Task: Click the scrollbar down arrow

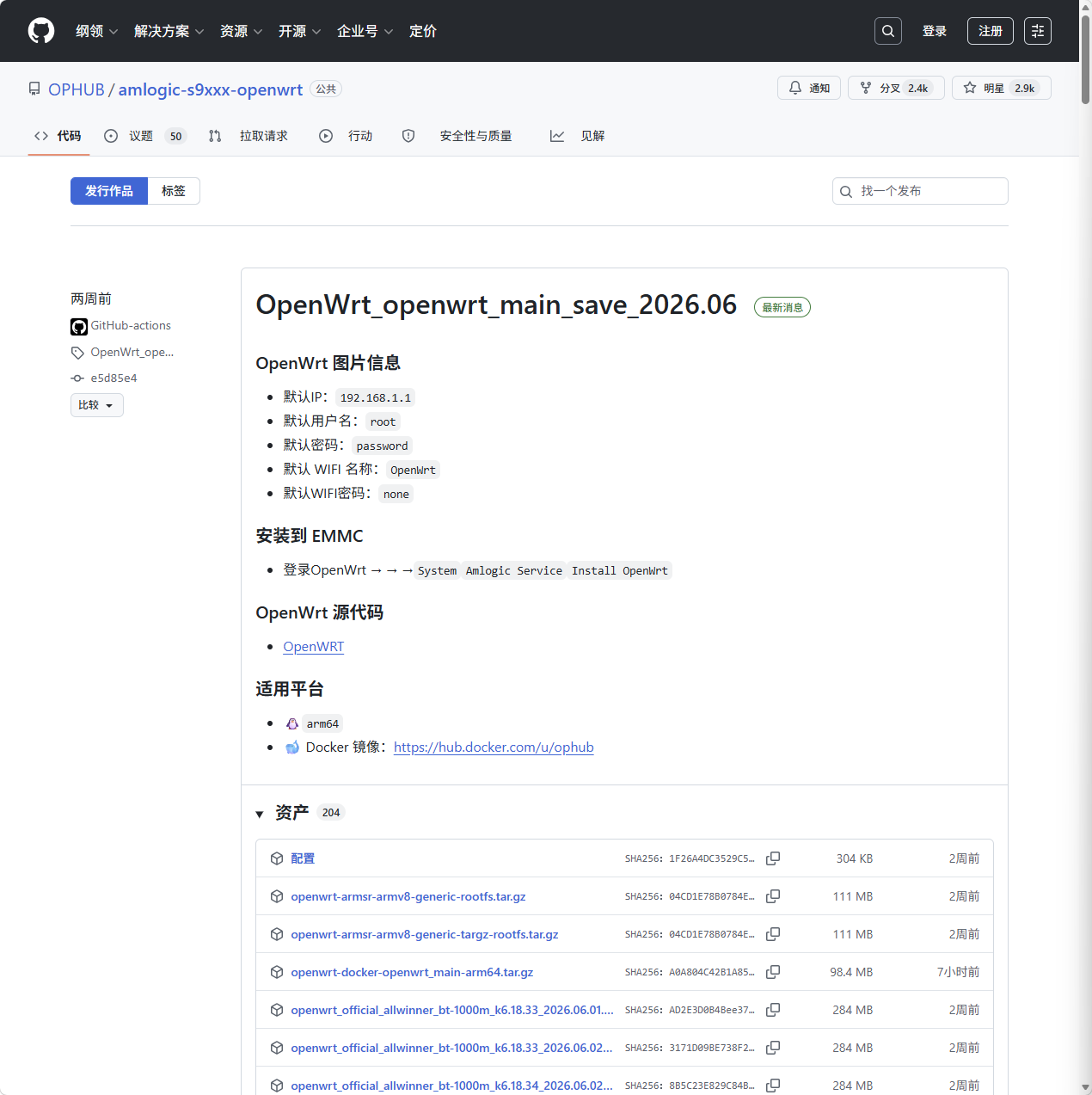Action: tap(1085, 1088)
